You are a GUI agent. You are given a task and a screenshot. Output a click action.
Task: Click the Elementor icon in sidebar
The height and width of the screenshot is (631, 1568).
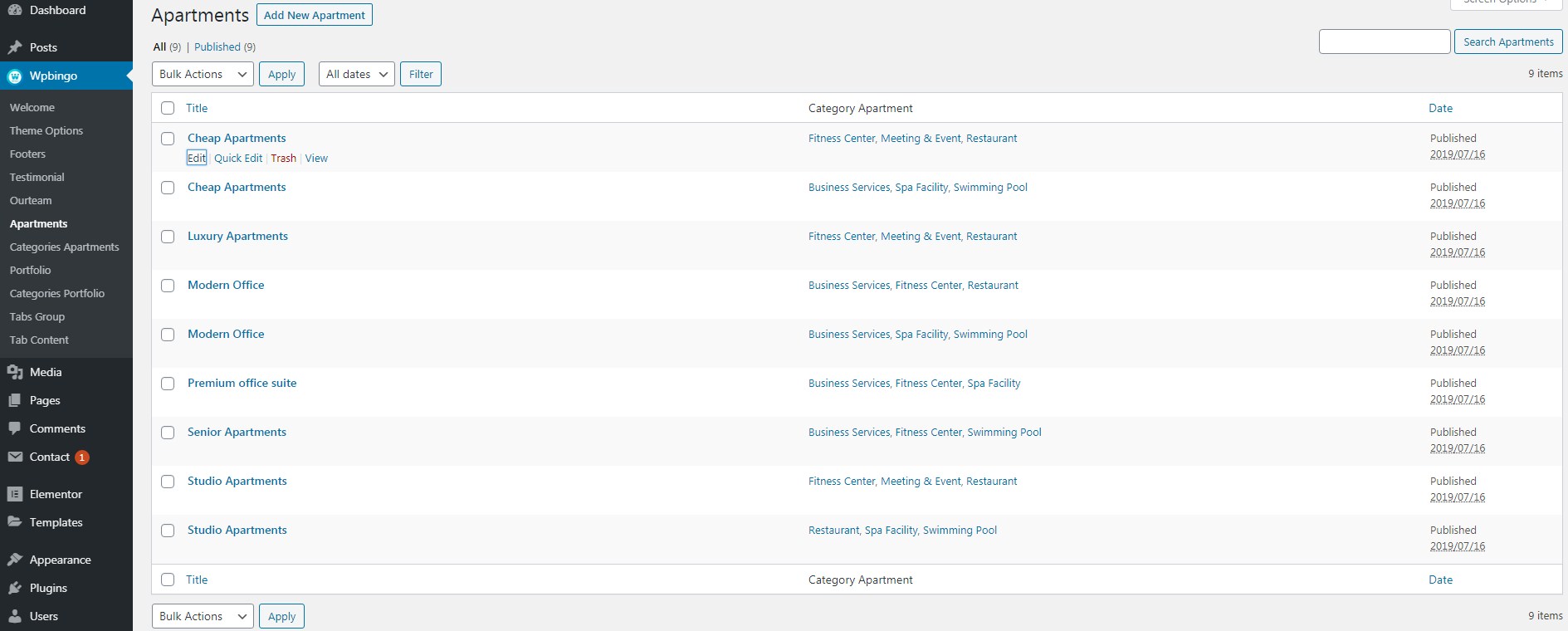15,494
